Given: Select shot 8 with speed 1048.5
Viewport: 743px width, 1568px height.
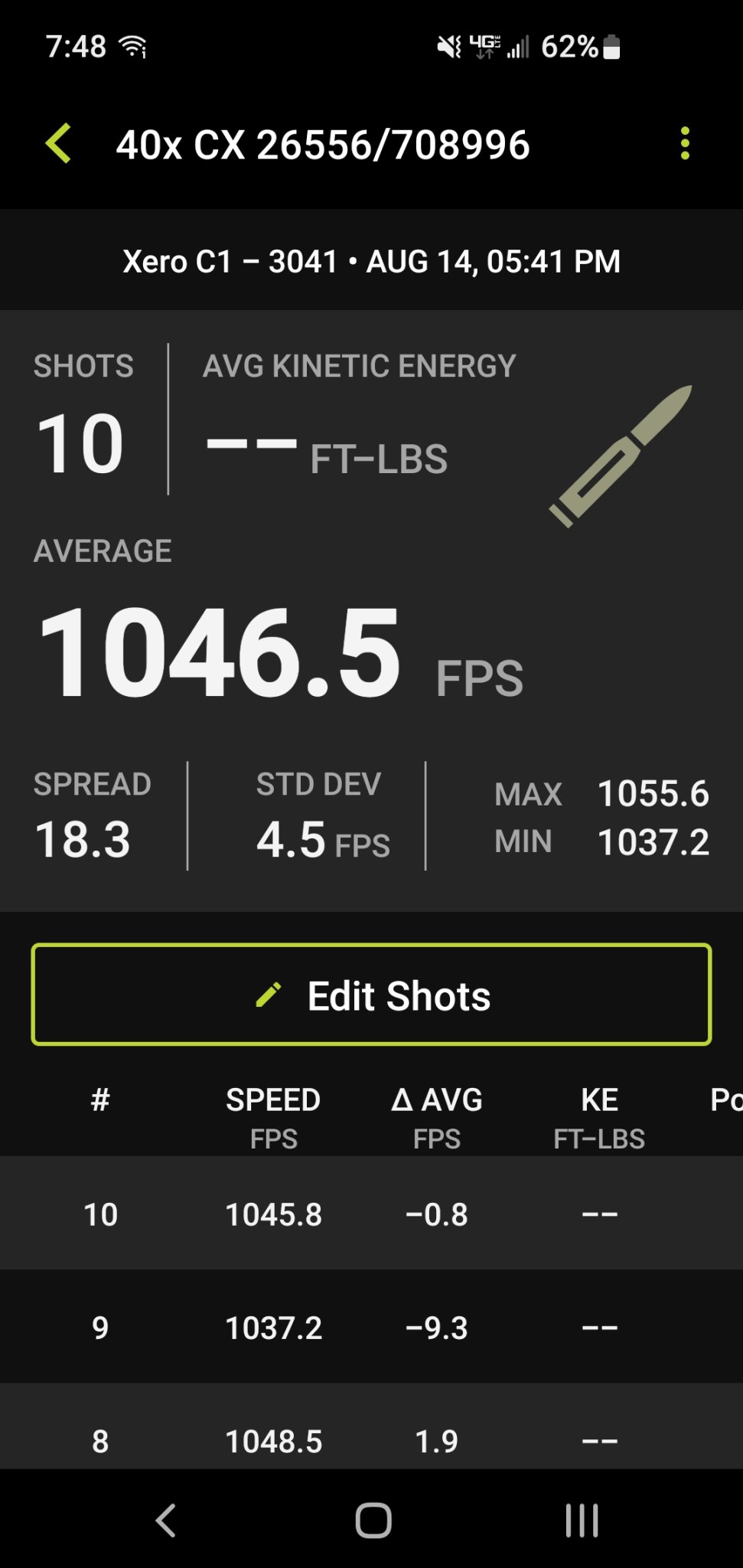Looking at the screenshot, I should pyautogui.click(x=371, y=1440).
